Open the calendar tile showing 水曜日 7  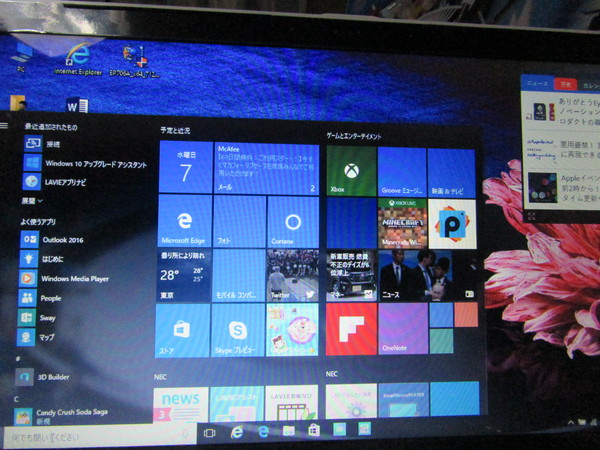coord(186,167)
